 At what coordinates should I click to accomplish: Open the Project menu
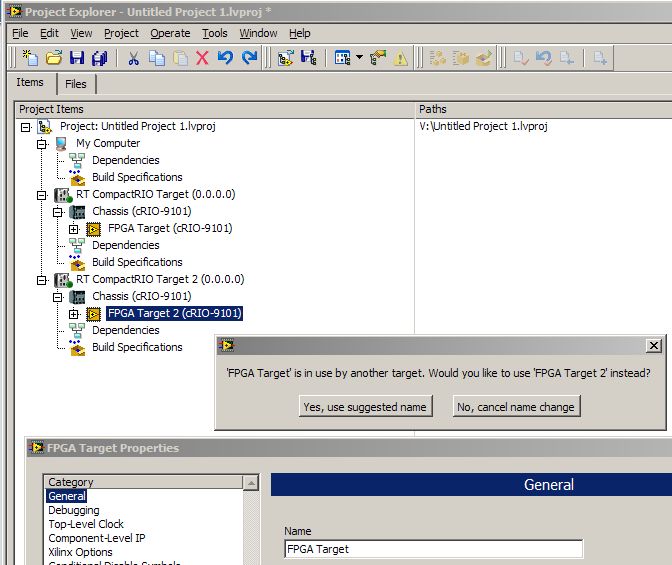pos(121,33)
